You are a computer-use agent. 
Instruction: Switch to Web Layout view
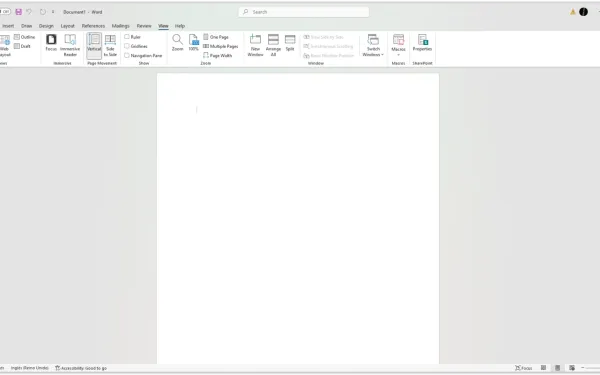pos(5,46)
